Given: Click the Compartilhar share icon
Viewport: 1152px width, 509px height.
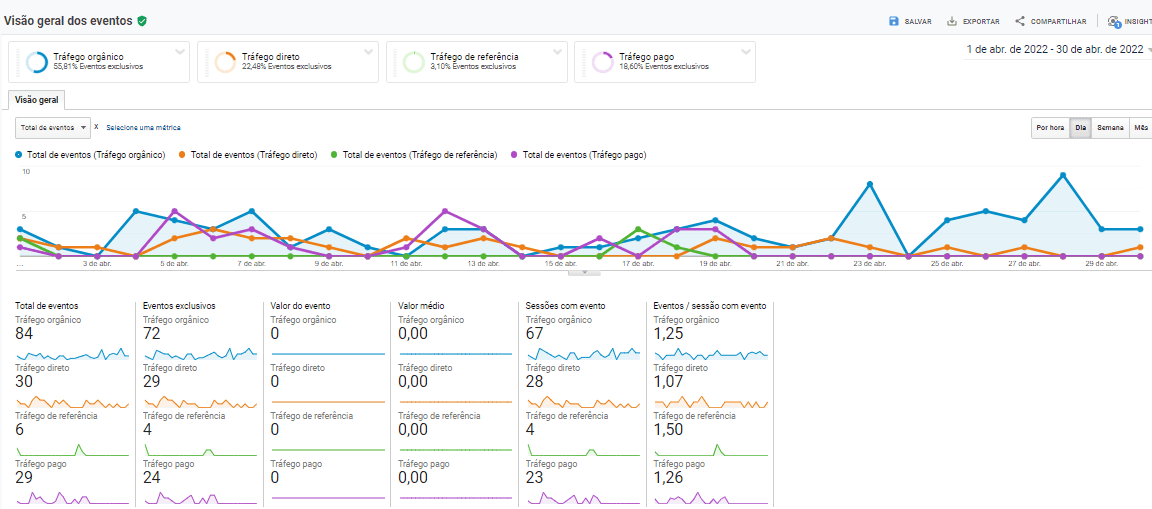Looking at the screenshot, I should tap(1020, 21).
